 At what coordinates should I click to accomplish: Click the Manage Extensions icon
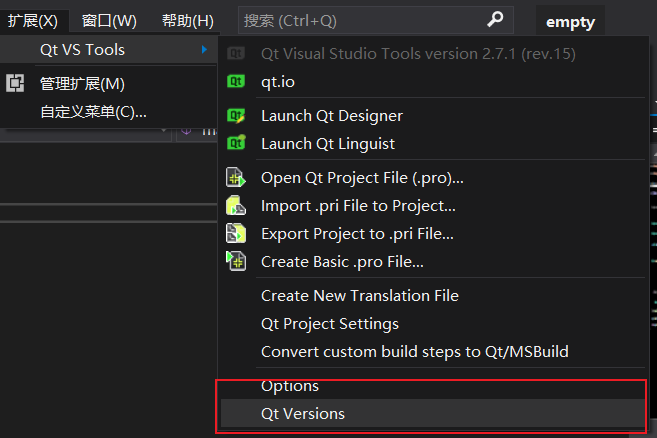coord(15,83)
